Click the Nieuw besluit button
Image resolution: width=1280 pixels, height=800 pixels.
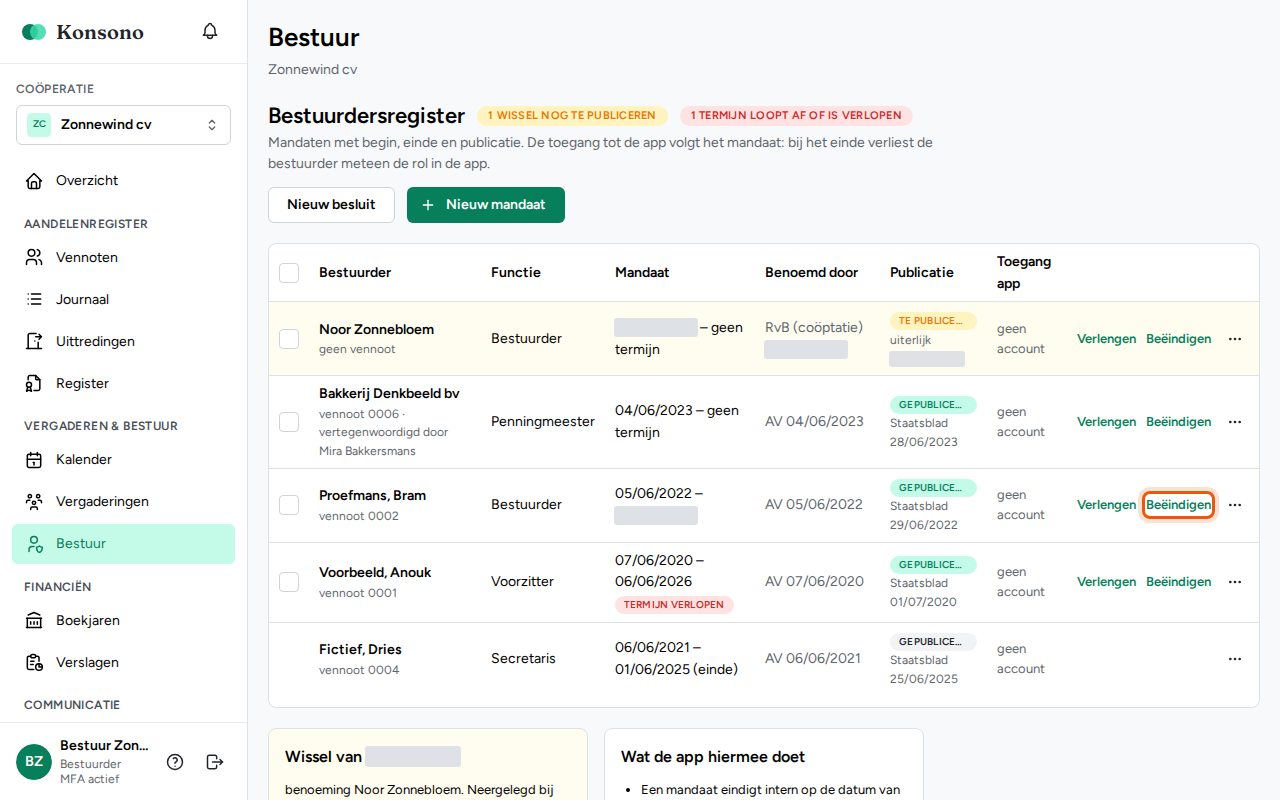pyautogui.click(x=331, y=205)
